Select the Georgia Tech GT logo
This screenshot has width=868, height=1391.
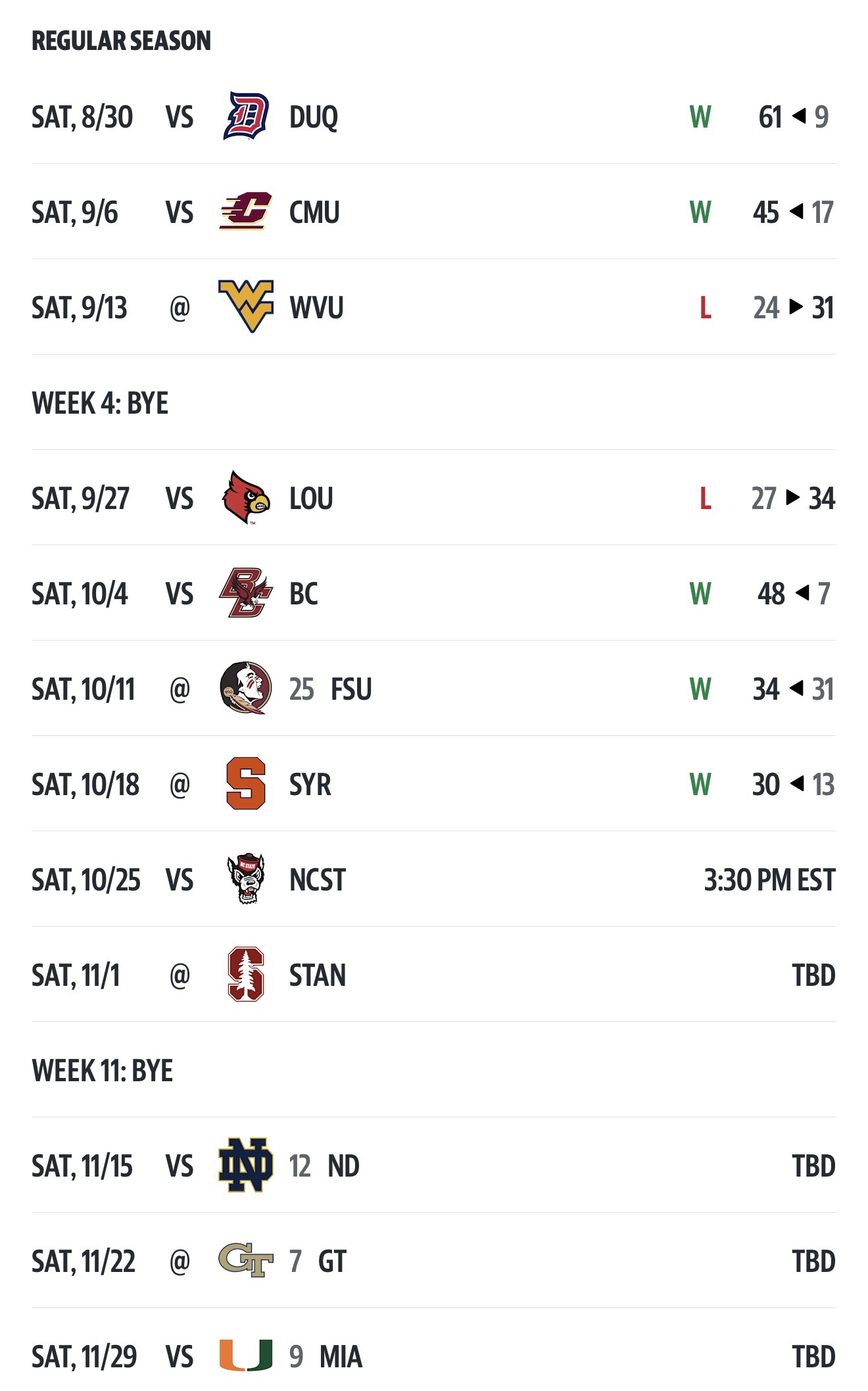(245, 1260)
